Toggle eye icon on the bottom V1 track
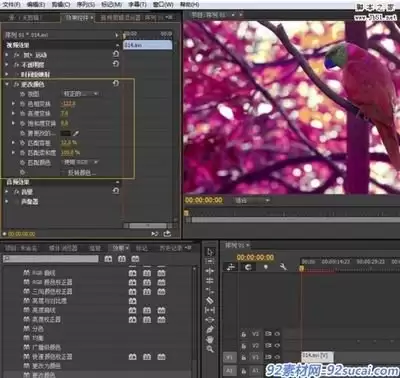Screen dimensions: 400x378 click(277, 357)
